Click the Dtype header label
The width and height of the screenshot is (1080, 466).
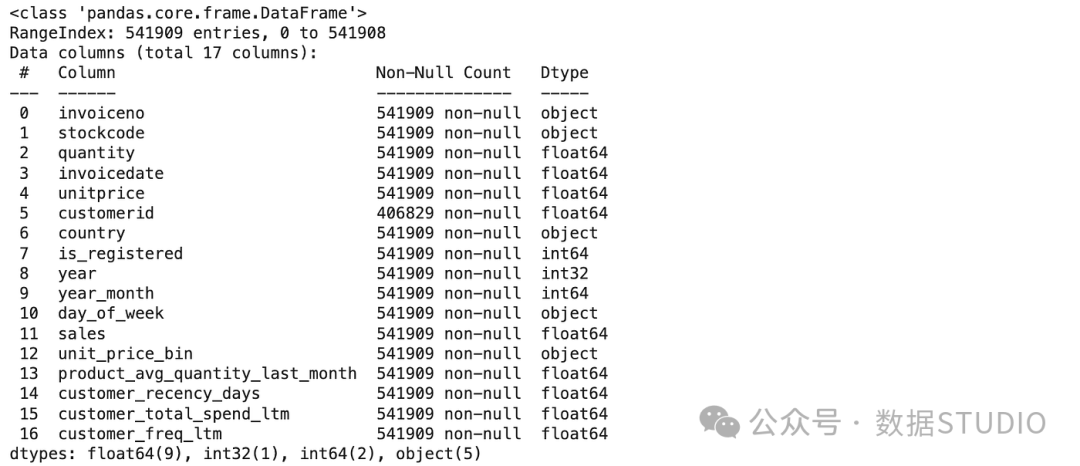point(565,73)
